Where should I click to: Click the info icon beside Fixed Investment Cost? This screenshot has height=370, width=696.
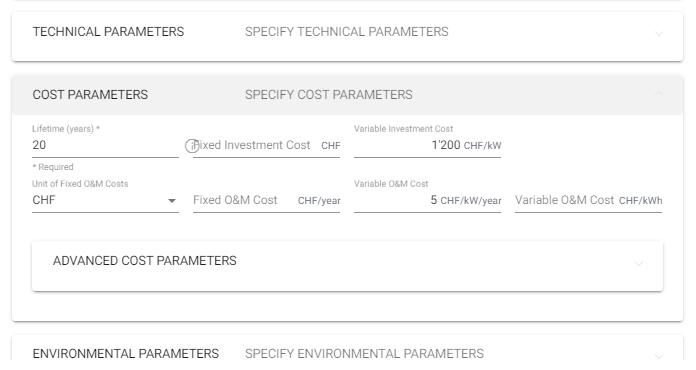(x=192, y=146)
